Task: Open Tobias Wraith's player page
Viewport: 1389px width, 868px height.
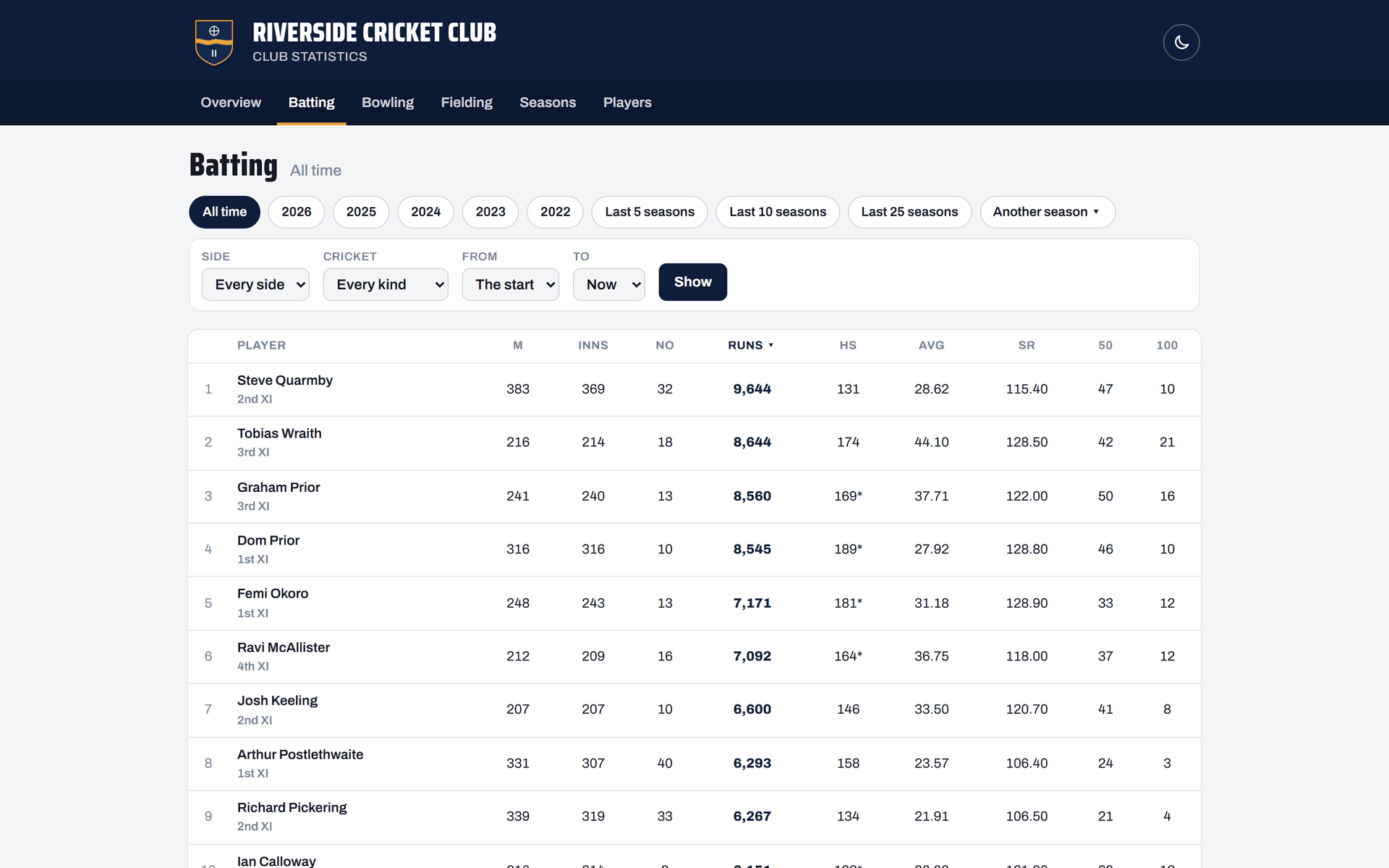Action: tap(279, 433)
